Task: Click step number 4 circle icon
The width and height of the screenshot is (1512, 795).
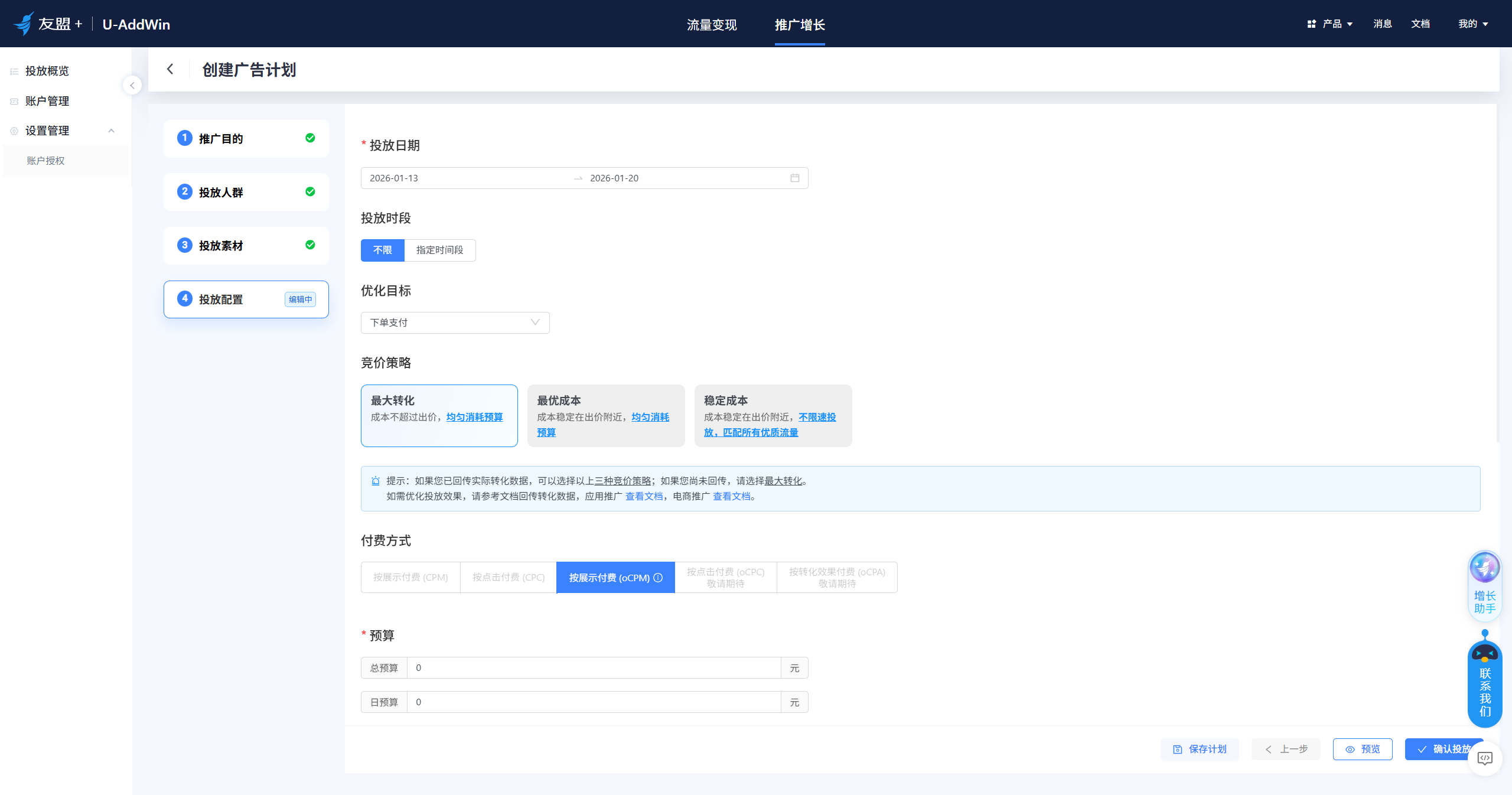Action: point(185,299)
